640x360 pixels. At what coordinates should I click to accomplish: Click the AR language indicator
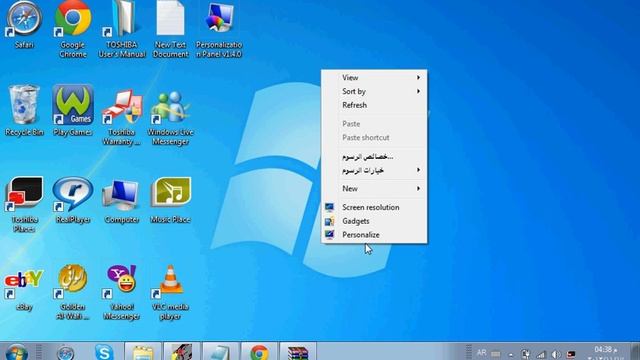[x=482, y=353]
